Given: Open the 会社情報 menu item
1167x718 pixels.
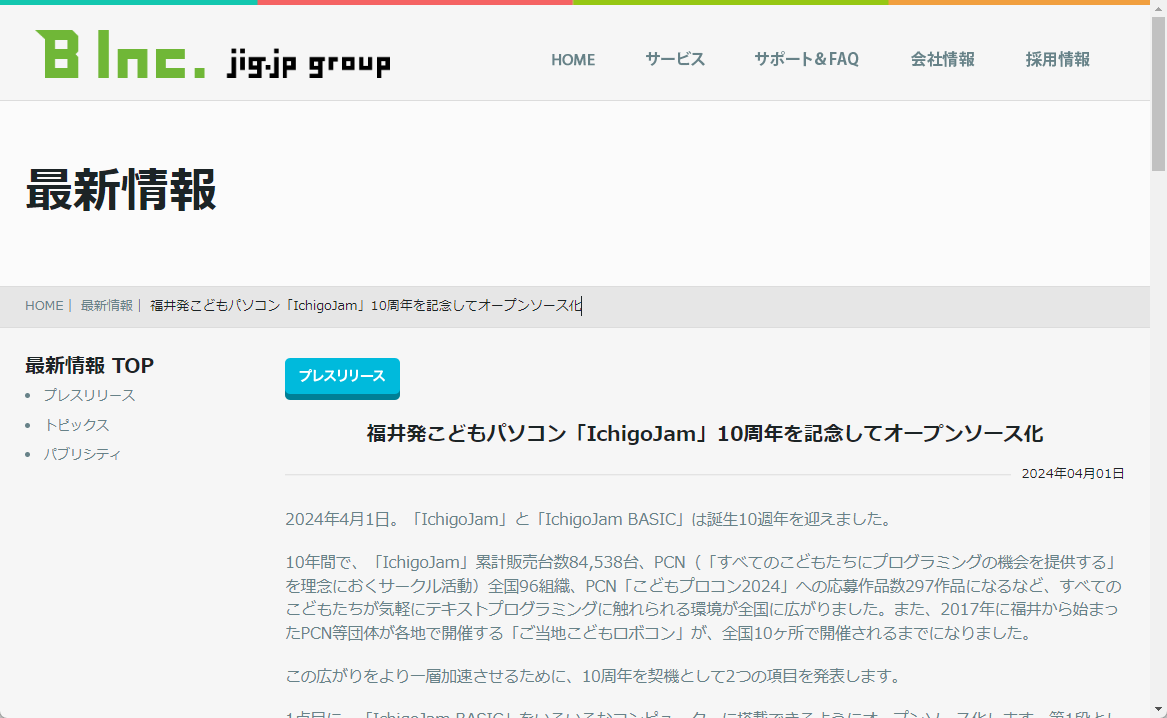Looking at the screenshot, I should (x=943, y=60).
